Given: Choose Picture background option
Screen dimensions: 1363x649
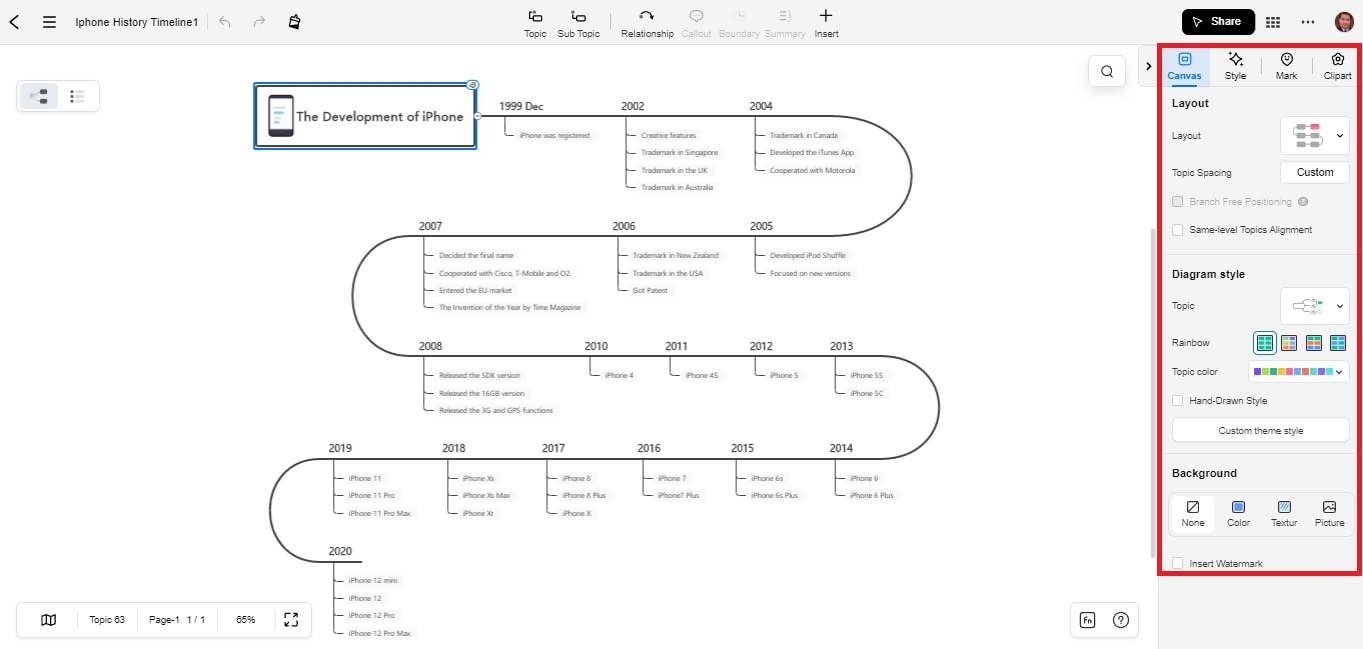Looking at the screenshot, I should (1329, 514).
